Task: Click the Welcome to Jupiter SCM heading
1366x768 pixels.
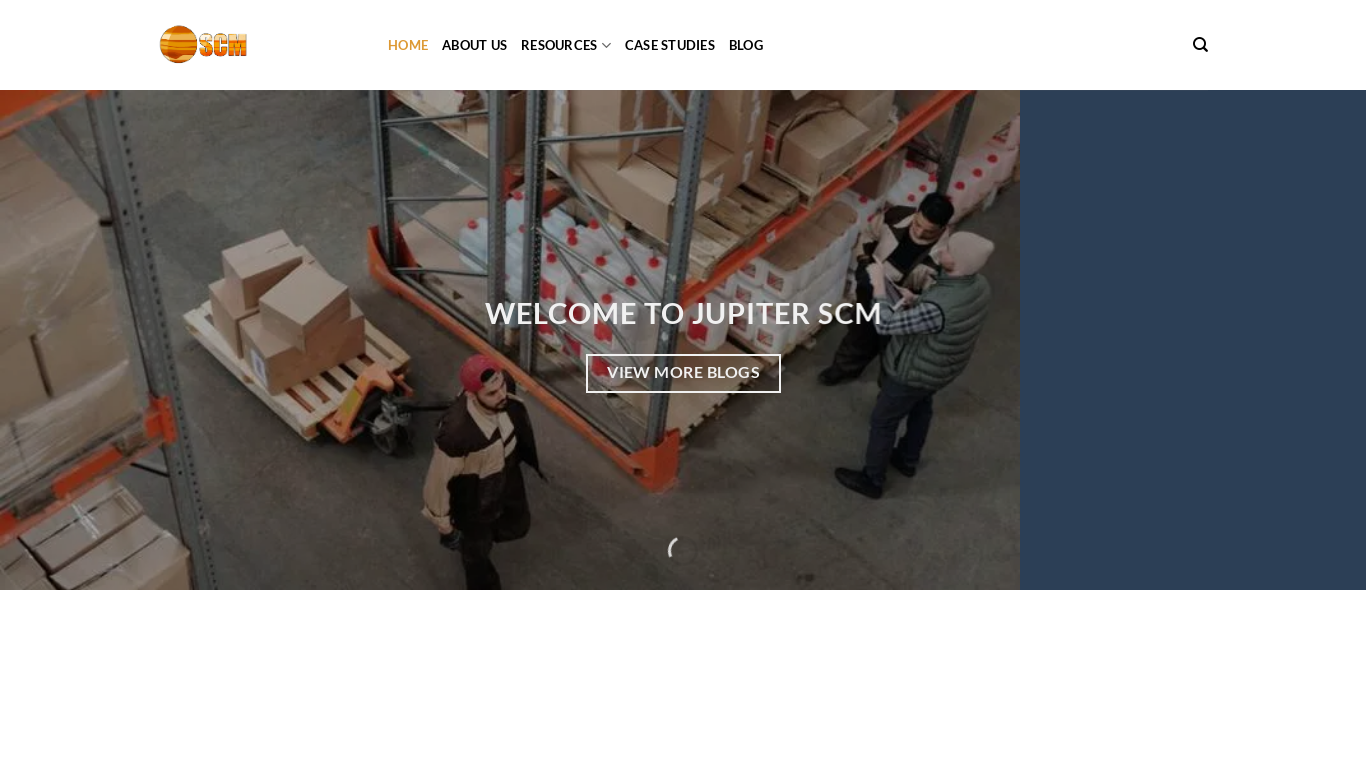Action: point(683,313)
